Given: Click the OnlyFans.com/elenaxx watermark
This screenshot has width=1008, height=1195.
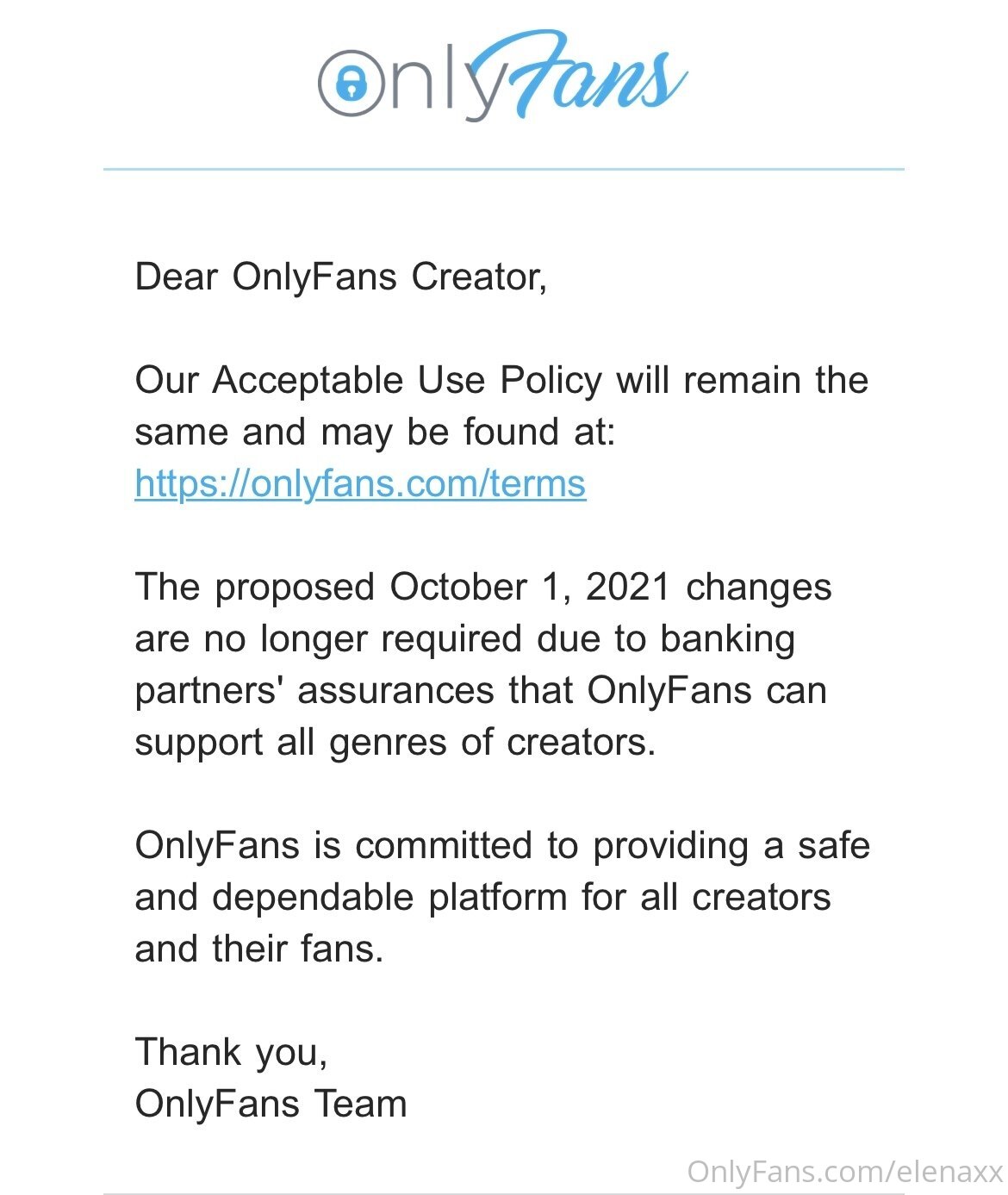Looking at the screenshot, I should [845, 1172].
